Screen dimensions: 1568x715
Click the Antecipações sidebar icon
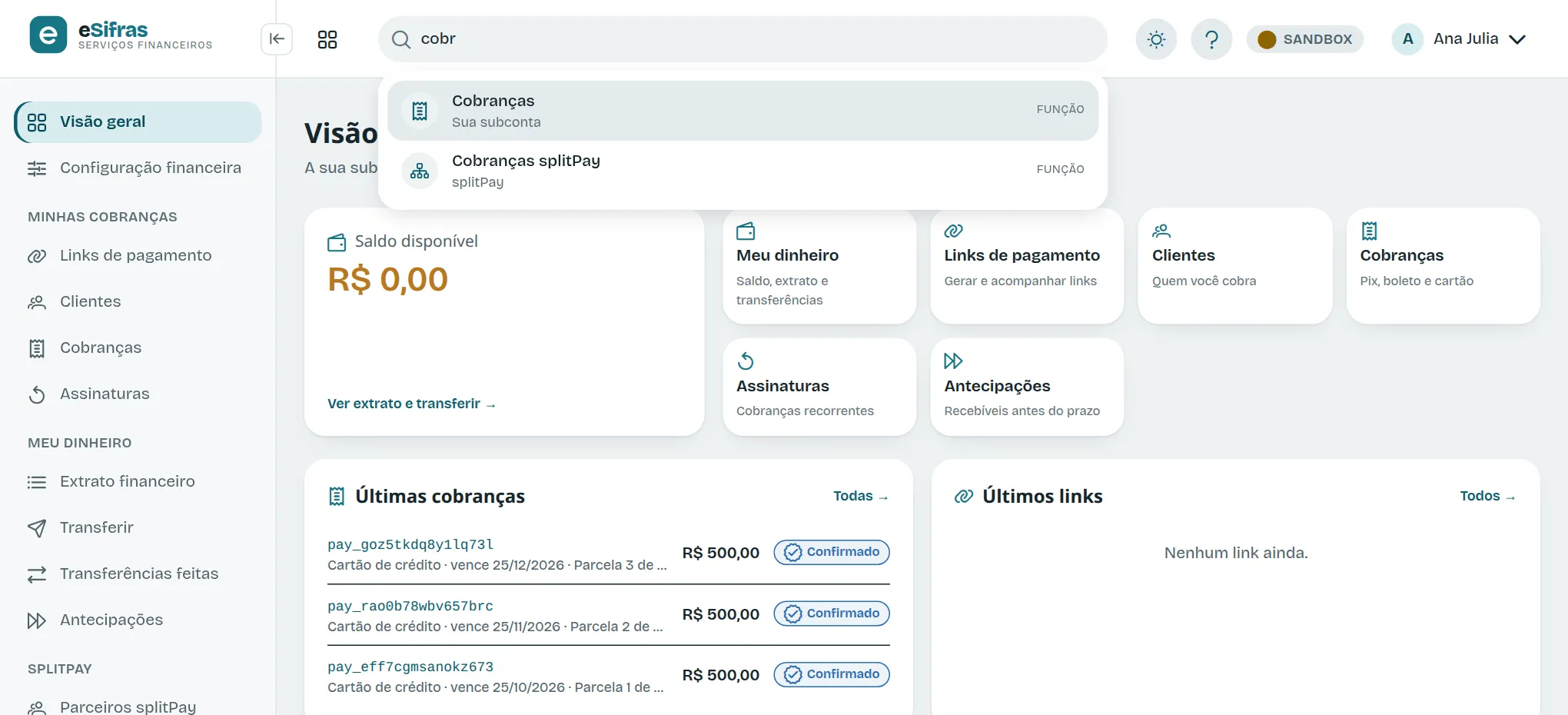tap(37, 620)
